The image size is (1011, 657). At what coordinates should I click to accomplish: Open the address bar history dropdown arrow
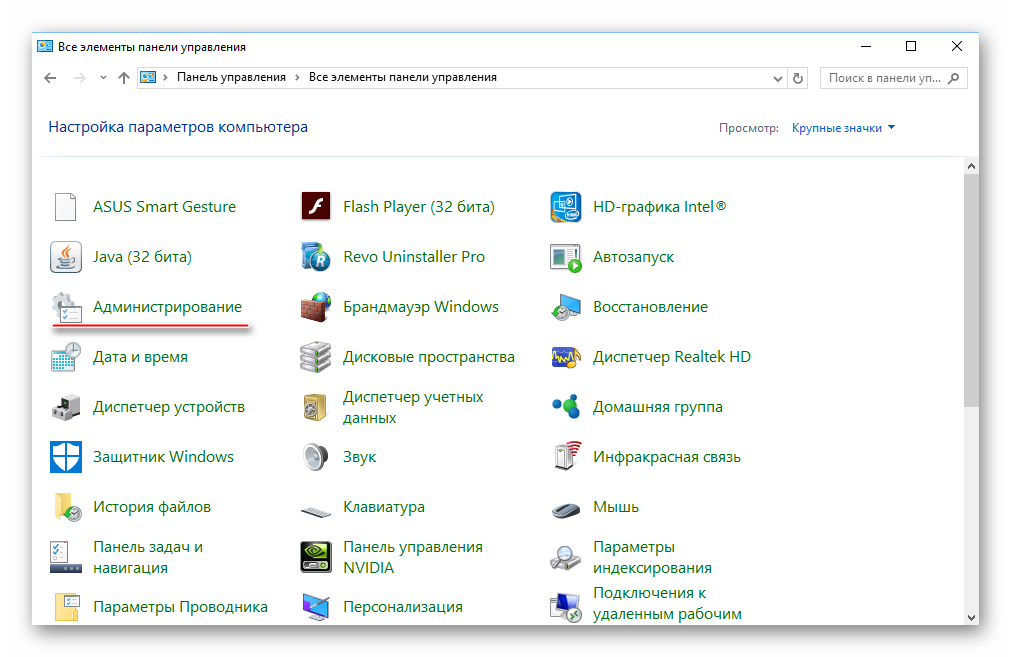click(x=778, y=78)
